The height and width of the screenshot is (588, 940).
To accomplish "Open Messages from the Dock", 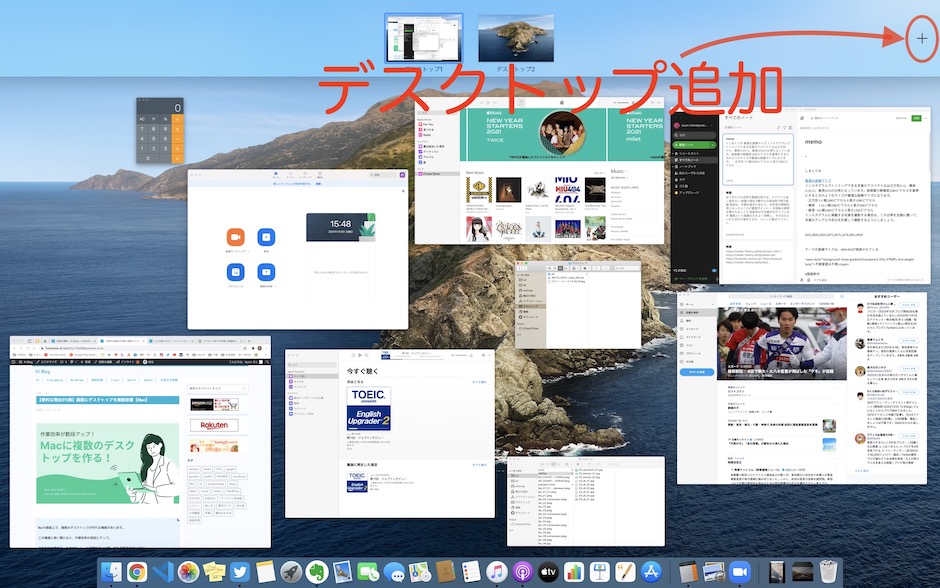I will 394,572.
